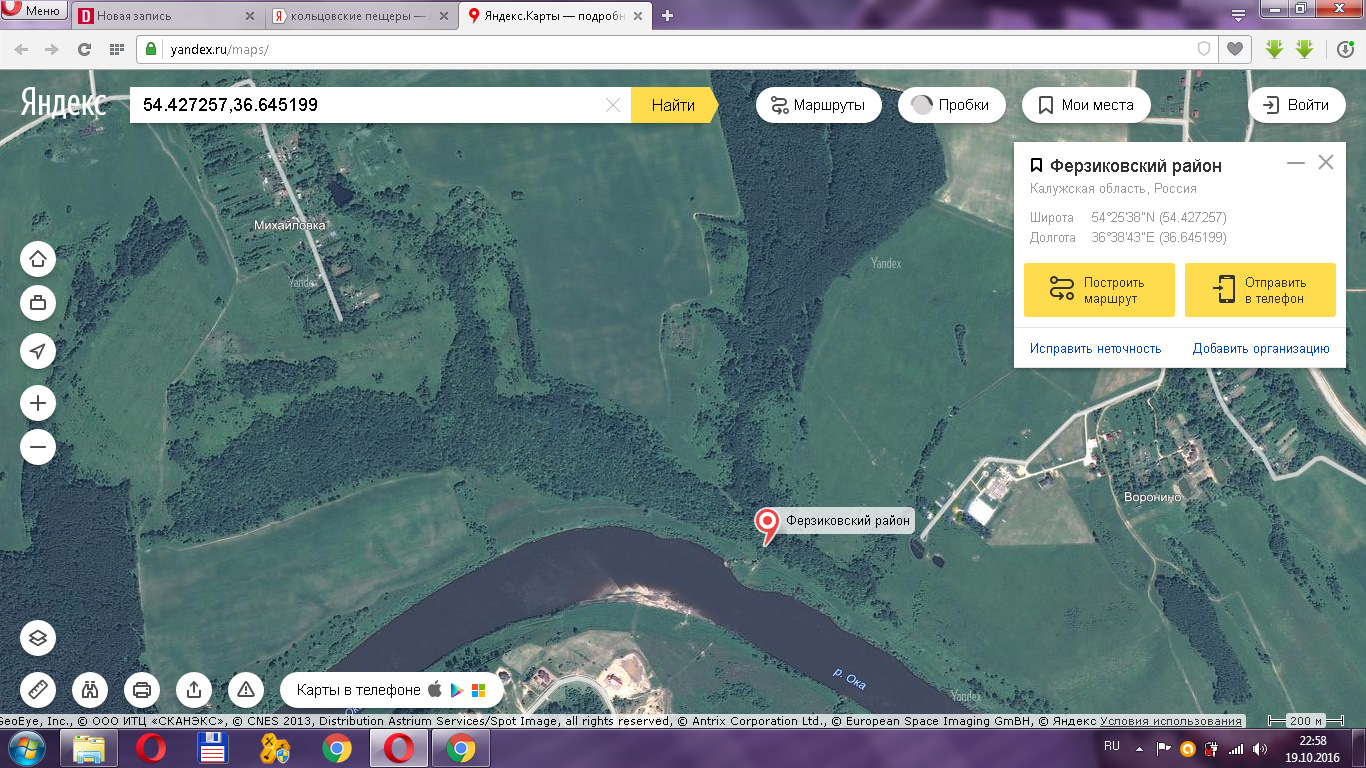Switch to the Новая запись tab
The height and width of the screenshot is (768, 1366).
click(x=167, y=16)
